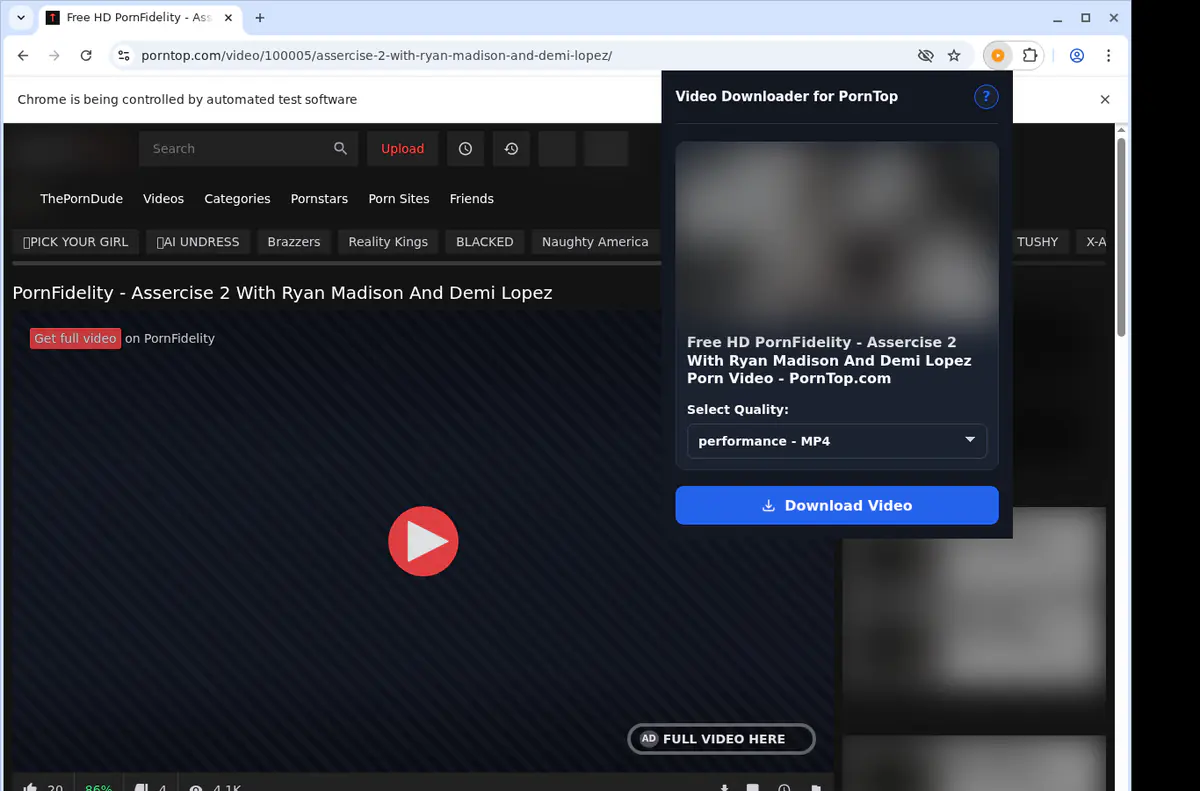Open the Videos menu item

pos(163,199)
